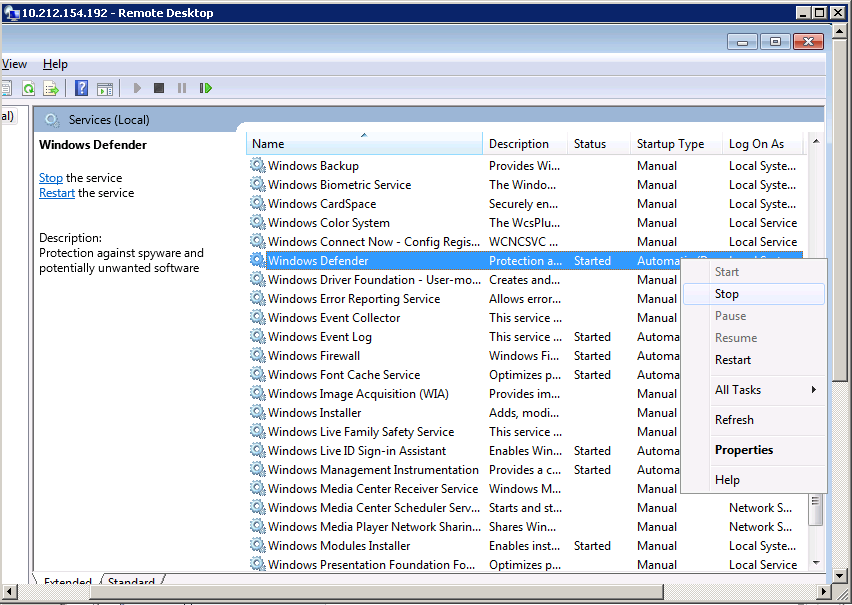Select Windows Presentation Foundation Font Cache row
The height and width of the screenshot is (605, 852).
[525, 564]
